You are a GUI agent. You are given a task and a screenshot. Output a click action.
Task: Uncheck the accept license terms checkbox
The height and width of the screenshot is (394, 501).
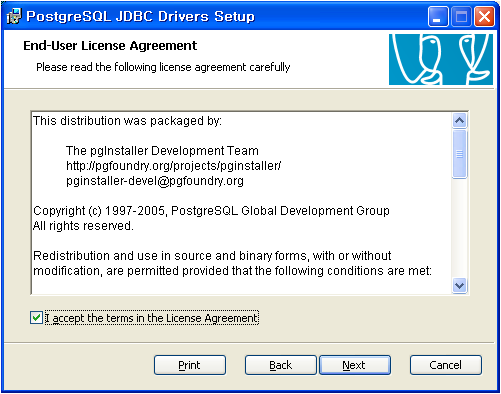(36, 318)
